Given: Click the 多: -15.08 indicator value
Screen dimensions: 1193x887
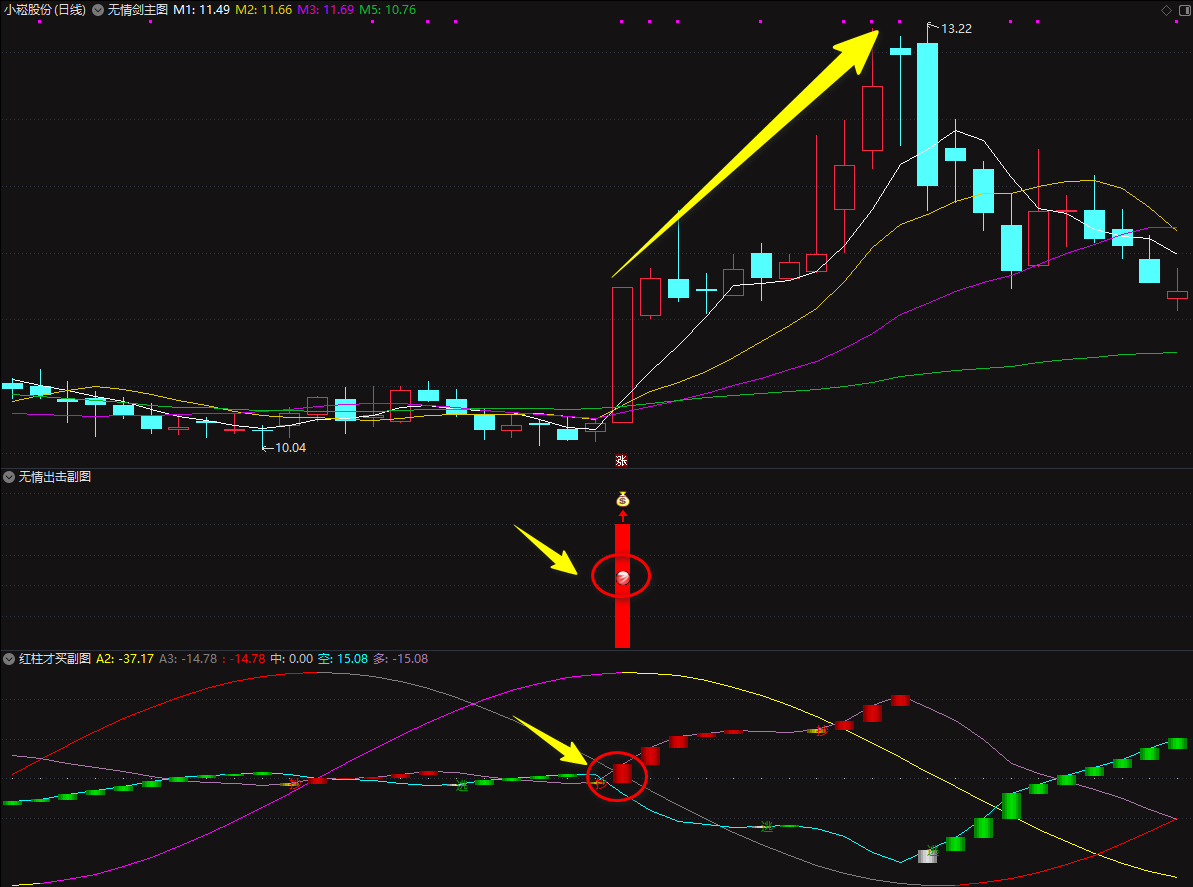Looking at the screenshot, I should tap(400, 659).
